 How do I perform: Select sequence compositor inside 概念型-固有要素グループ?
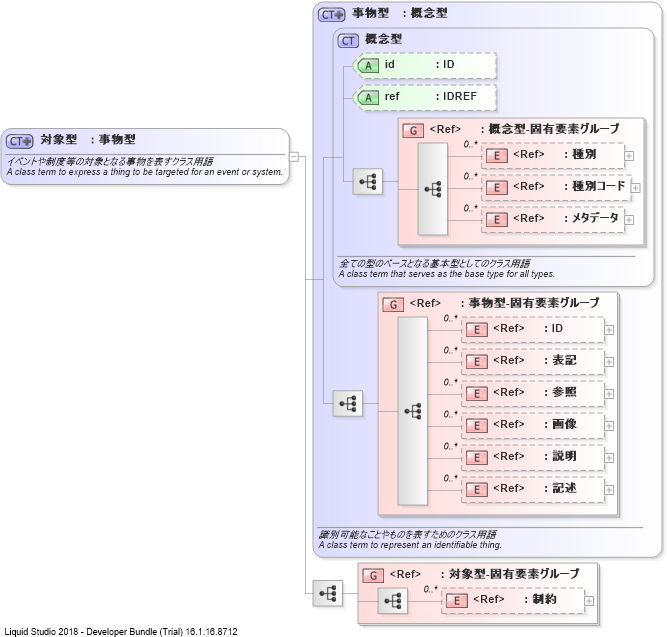click(x=433, y=189)
